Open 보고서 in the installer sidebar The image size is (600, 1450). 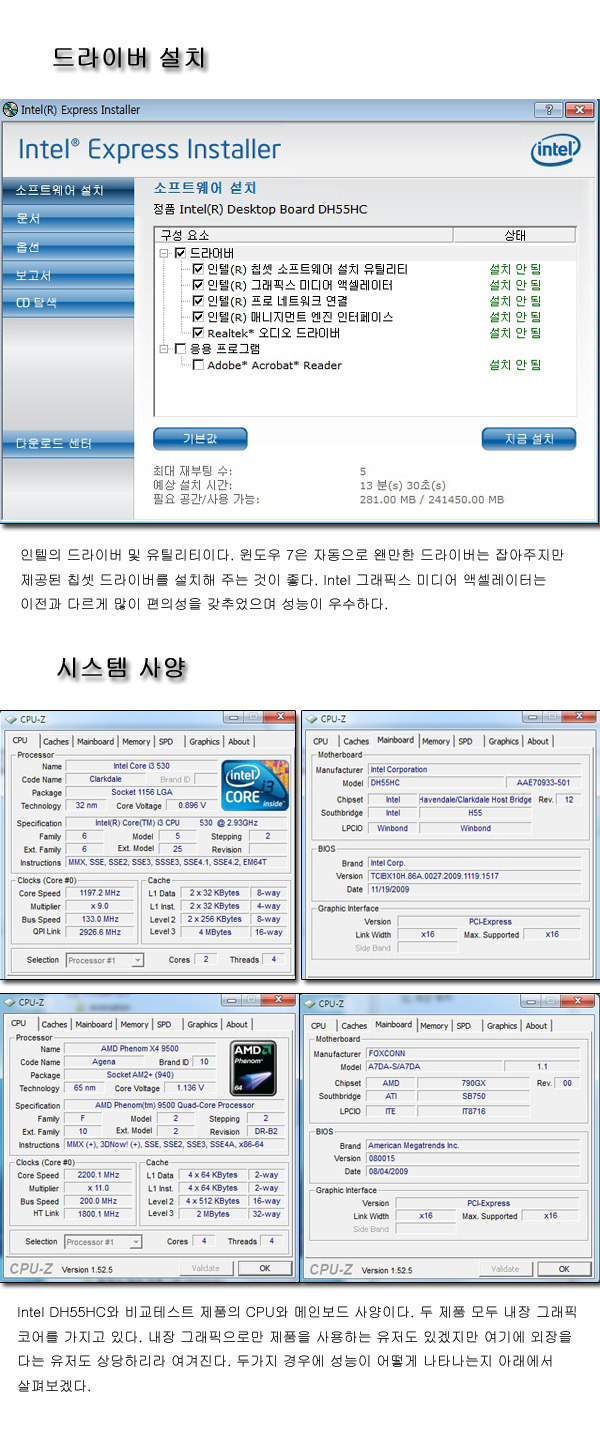tap(67, 274)
